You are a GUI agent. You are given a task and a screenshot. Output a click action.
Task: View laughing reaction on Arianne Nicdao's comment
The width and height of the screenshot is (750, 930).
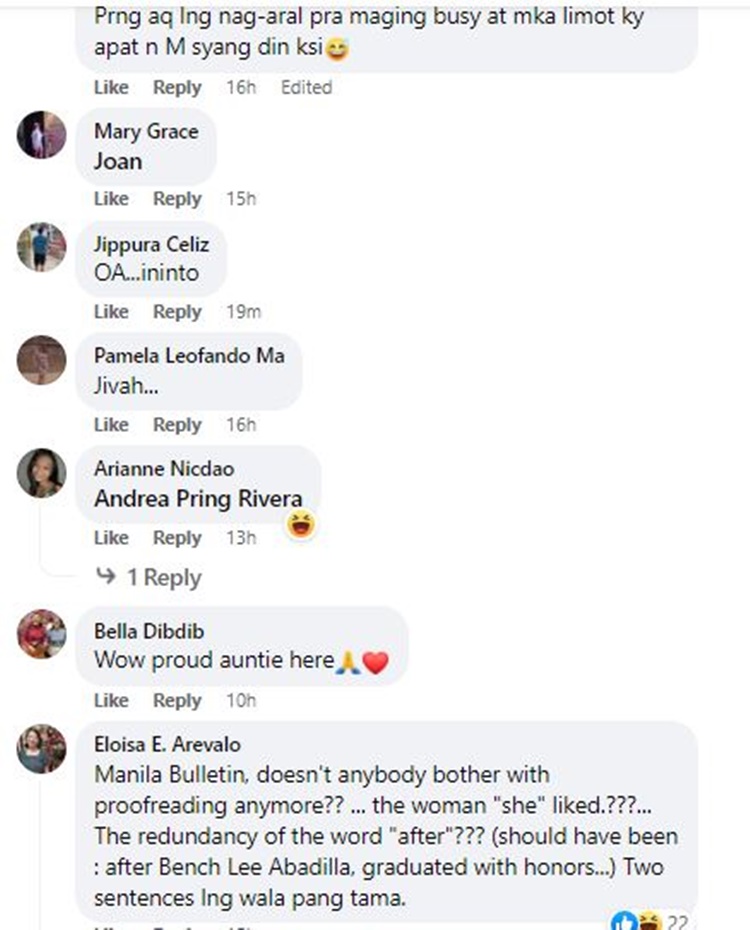click(298, 523)
